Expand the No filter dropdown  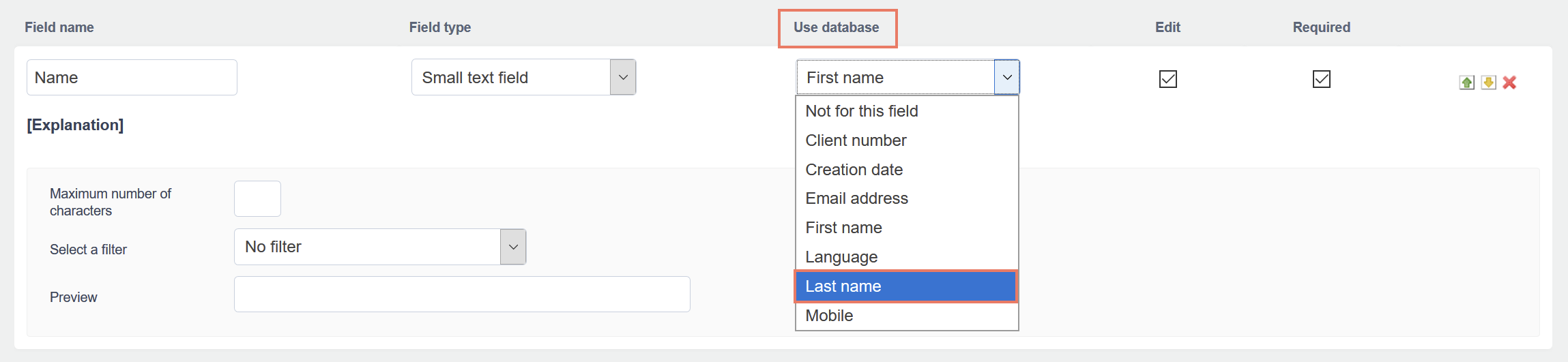coord(512,247)
